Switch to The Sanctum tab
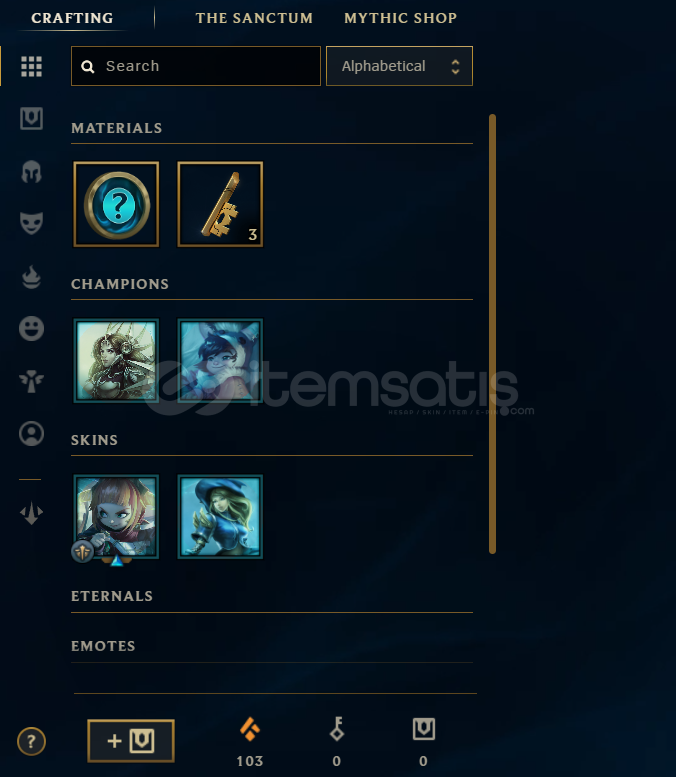This screenshot has width=676, height=777. coord(254,18)
